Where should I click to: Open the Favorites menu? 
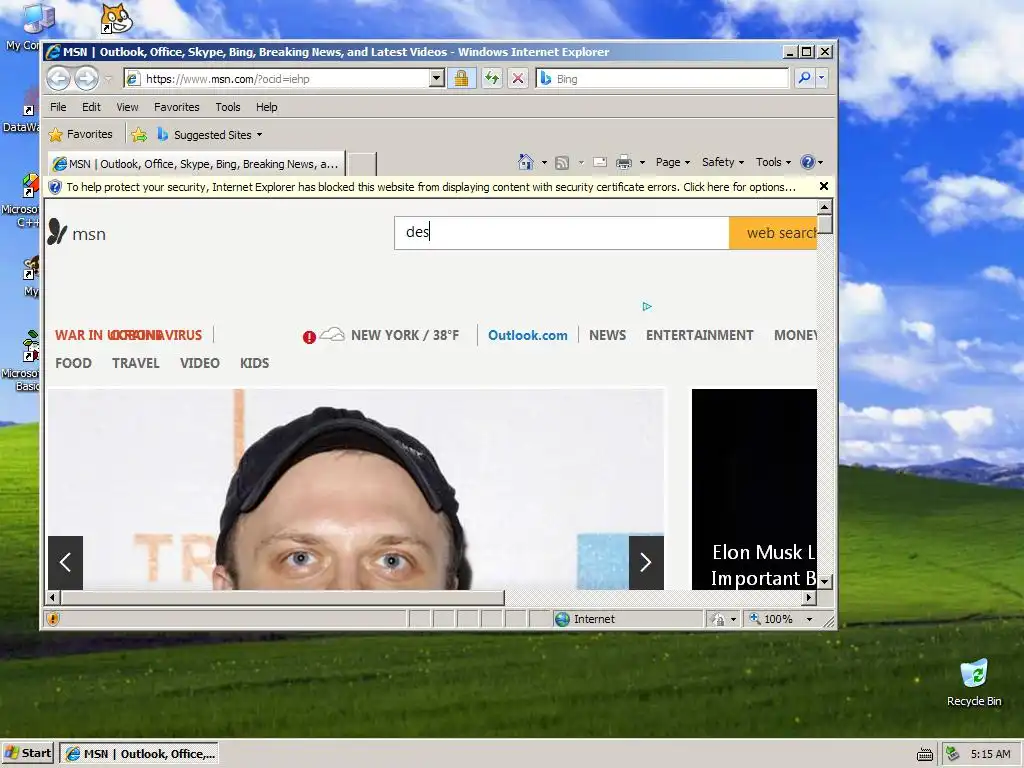pos(176,107)
